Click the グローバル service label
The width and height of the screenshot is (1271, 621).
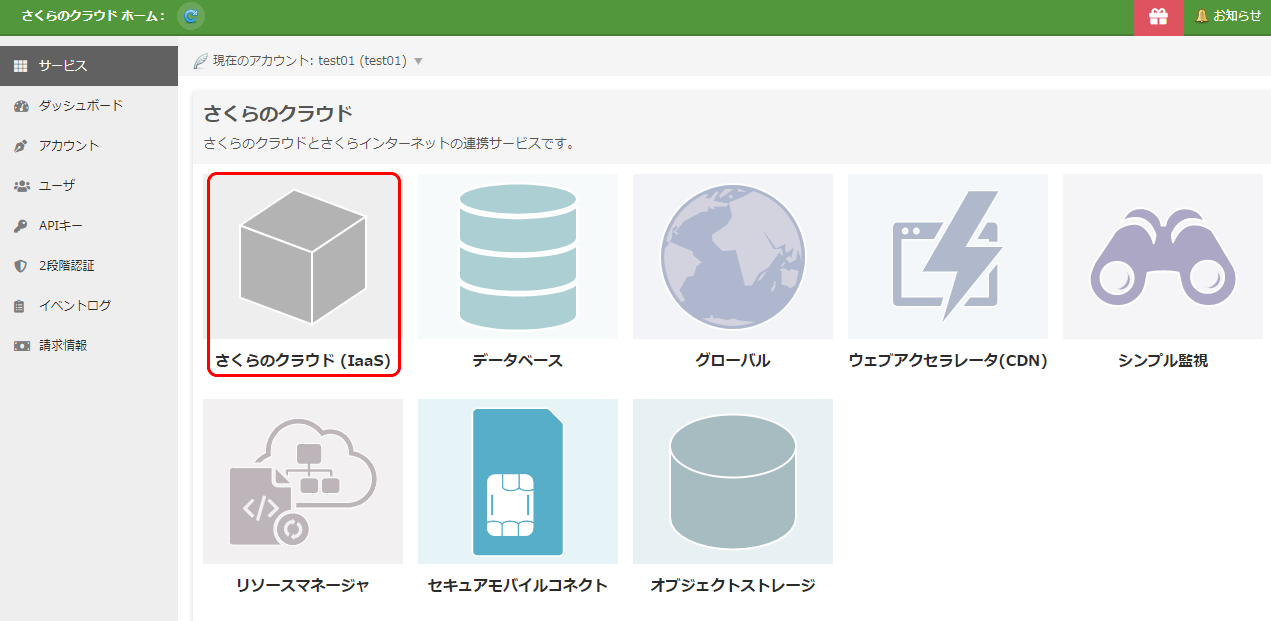733,361
